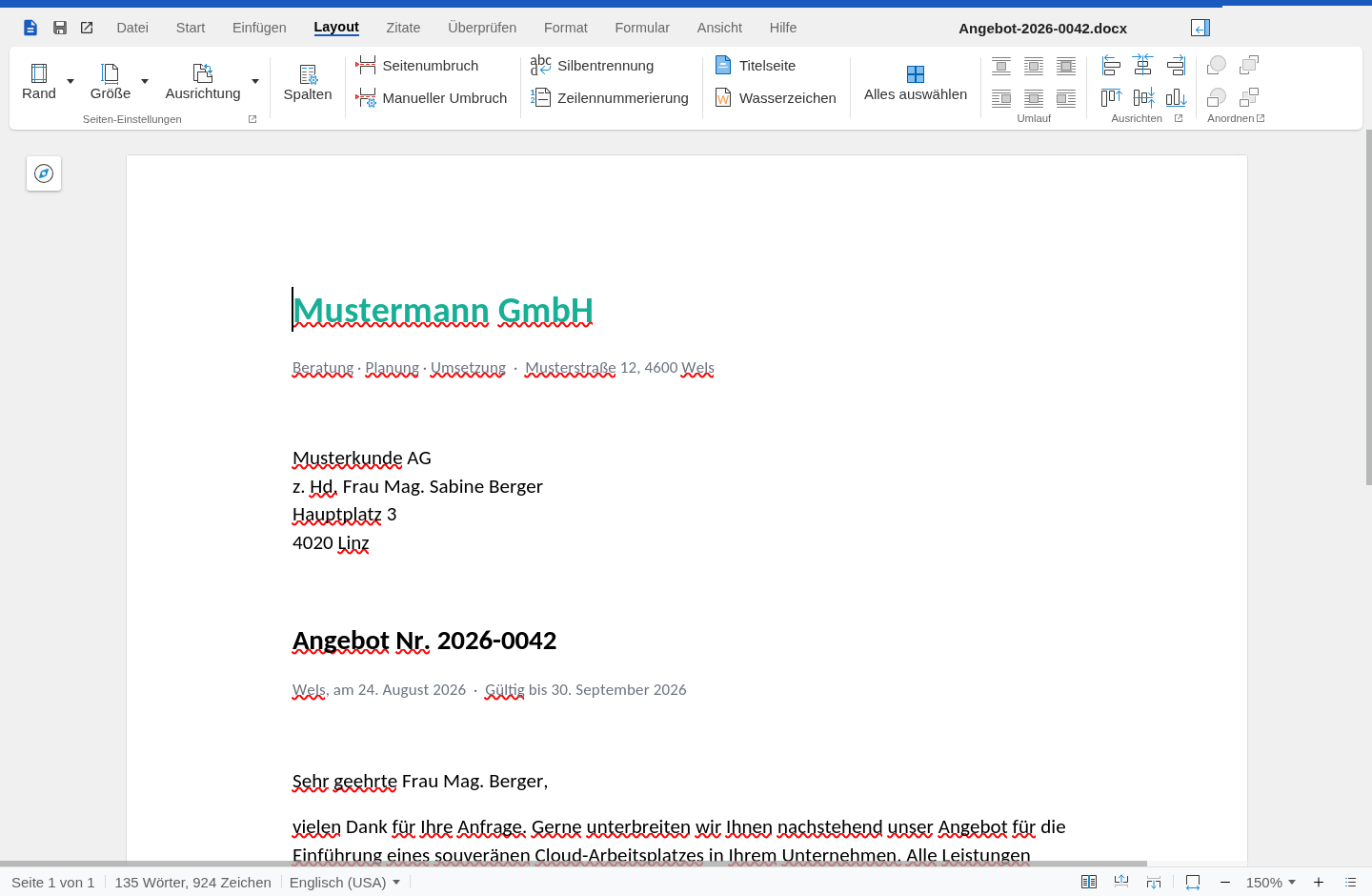
Task: Click the 'Mustermann GmbH' heading in document
Action: (x=443, y=311)
